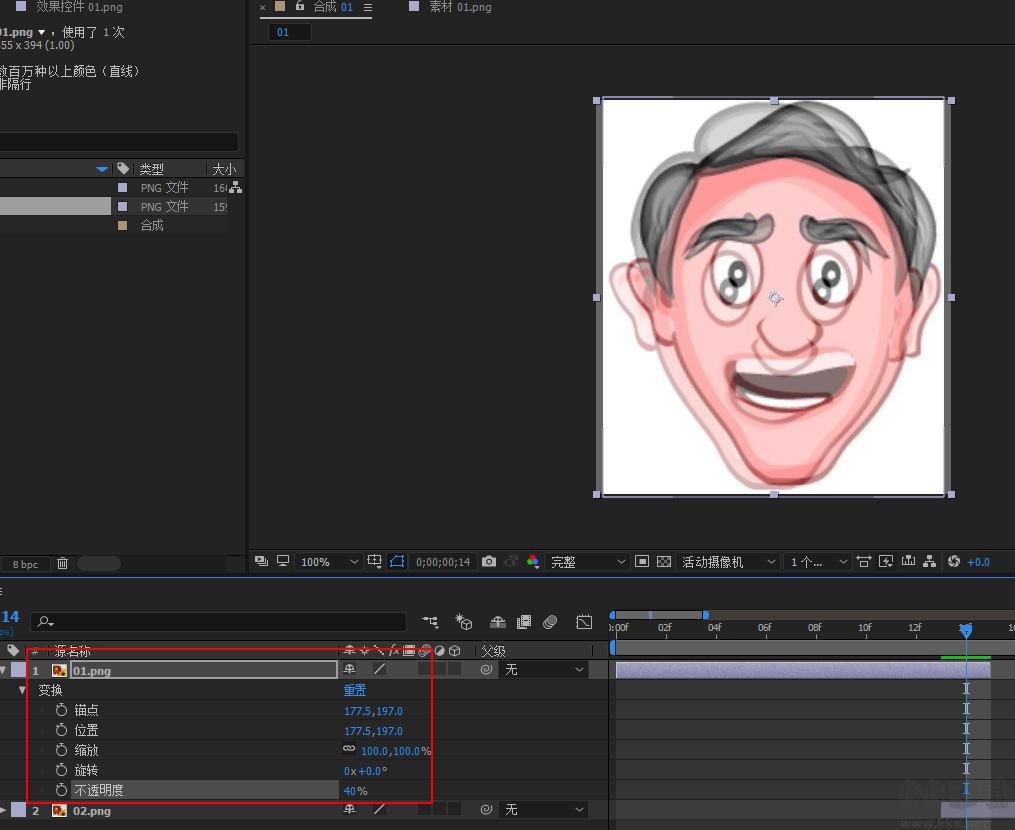Click the 不透明度 40% value
Viewport: 1015px width, 830px height.
[x=355, y=790]
